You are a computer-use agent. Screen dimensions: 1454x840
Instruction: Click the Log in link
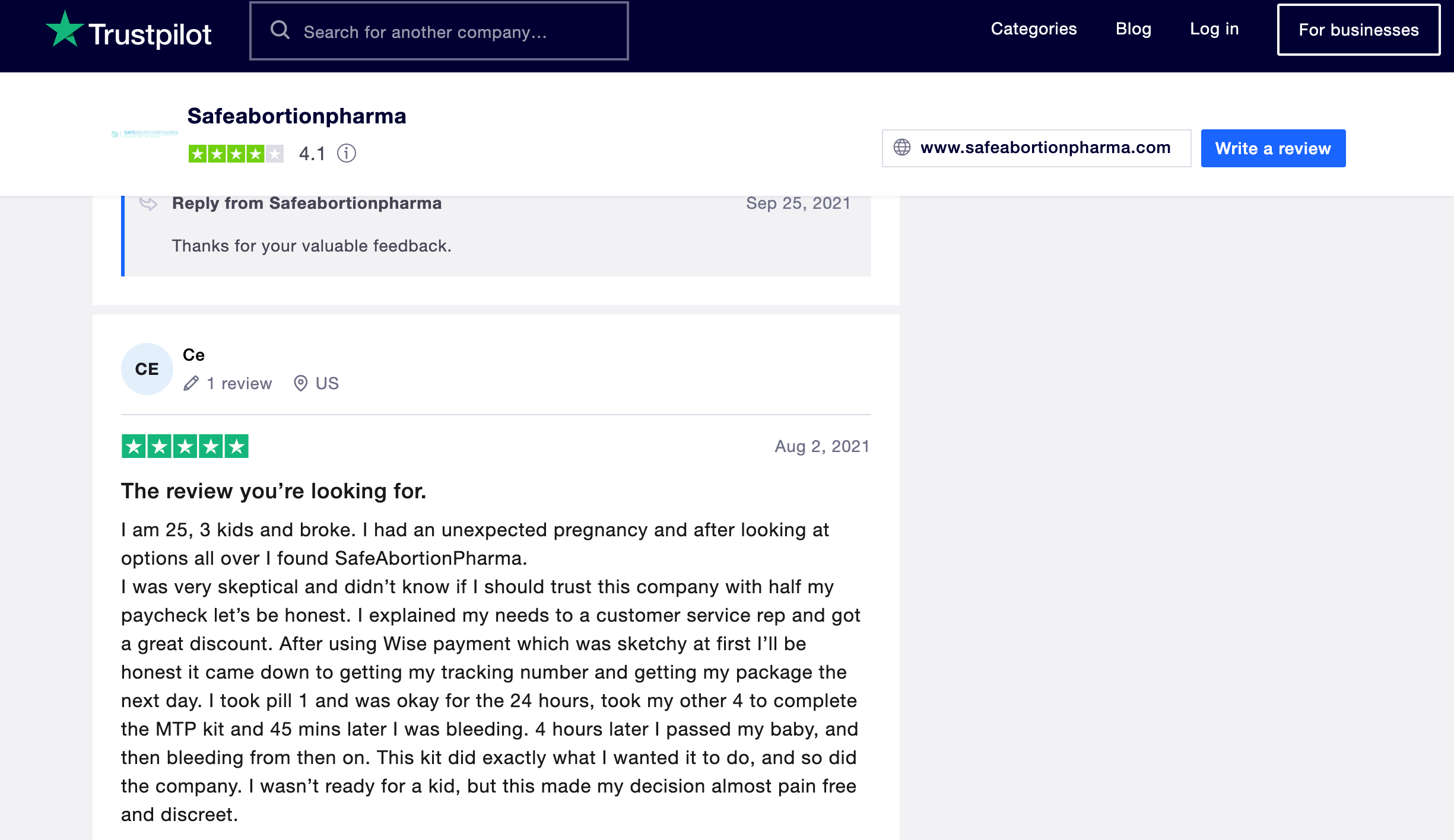pos(1214,29)
